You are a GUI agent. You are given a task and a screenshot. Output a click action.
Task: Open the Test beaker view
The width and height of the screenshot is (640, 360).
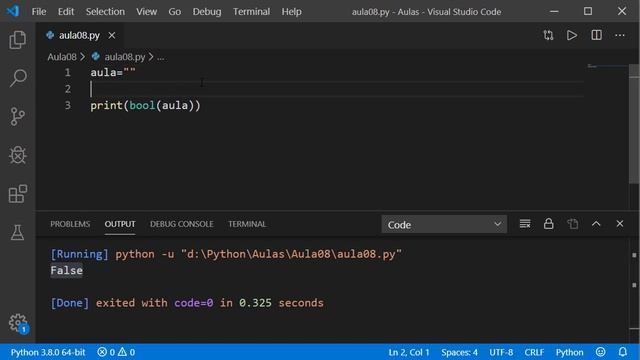click(18, 232)
